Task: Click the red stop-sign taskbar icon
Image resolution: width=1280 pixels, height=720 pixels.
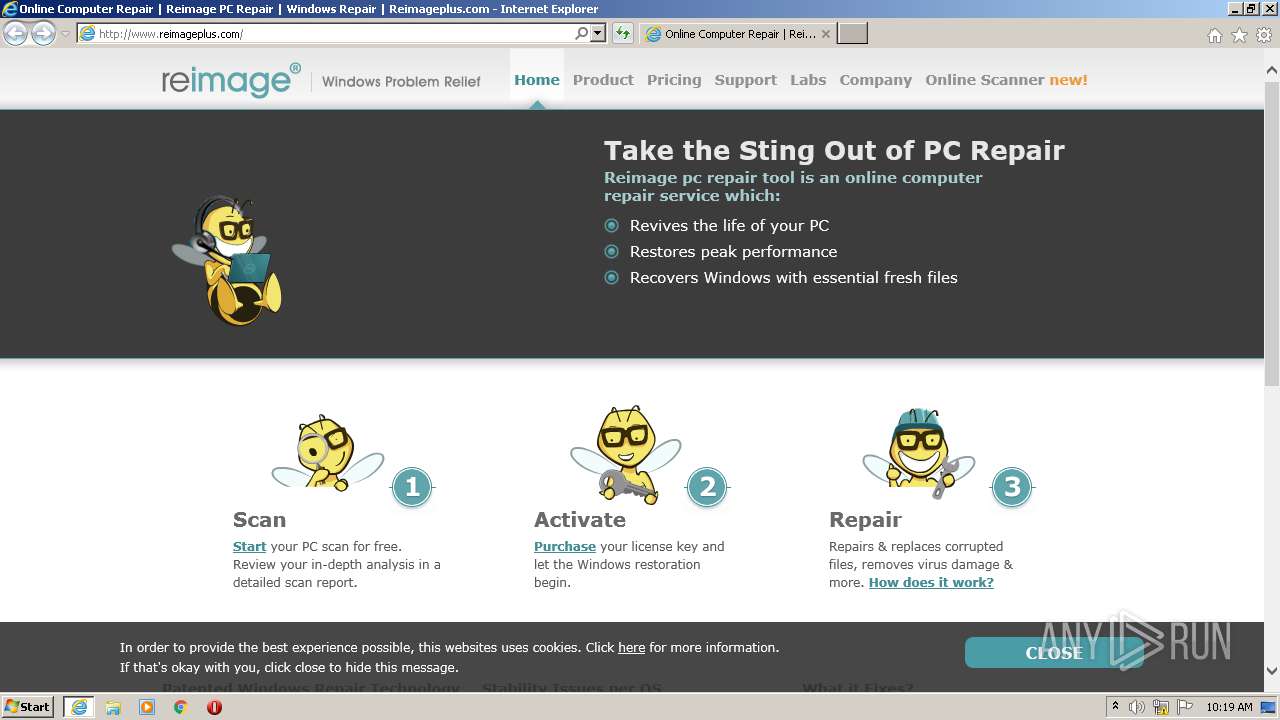Action: [x=214, y=707]
